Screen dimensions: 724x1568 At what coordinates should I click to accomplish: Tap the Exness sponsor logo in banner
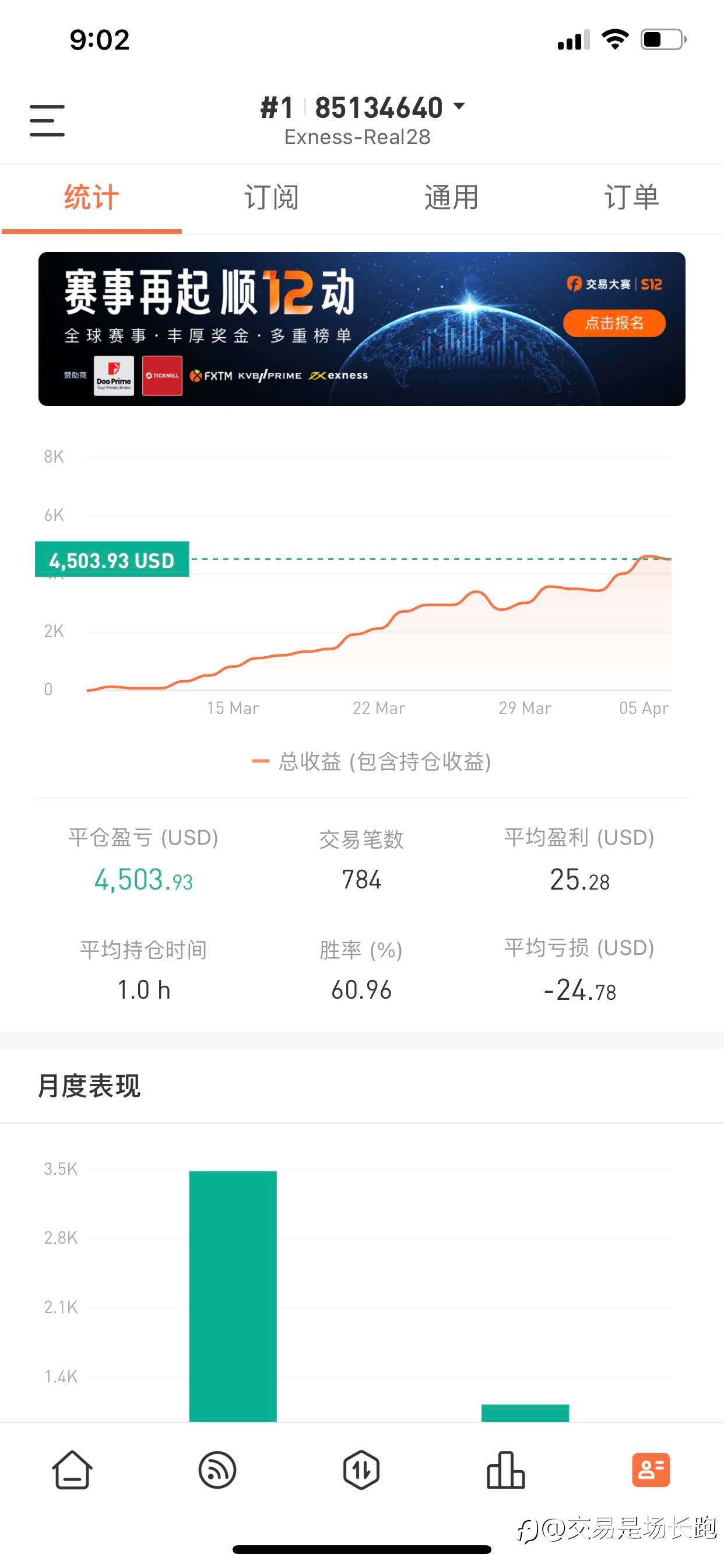coord(338,376)
